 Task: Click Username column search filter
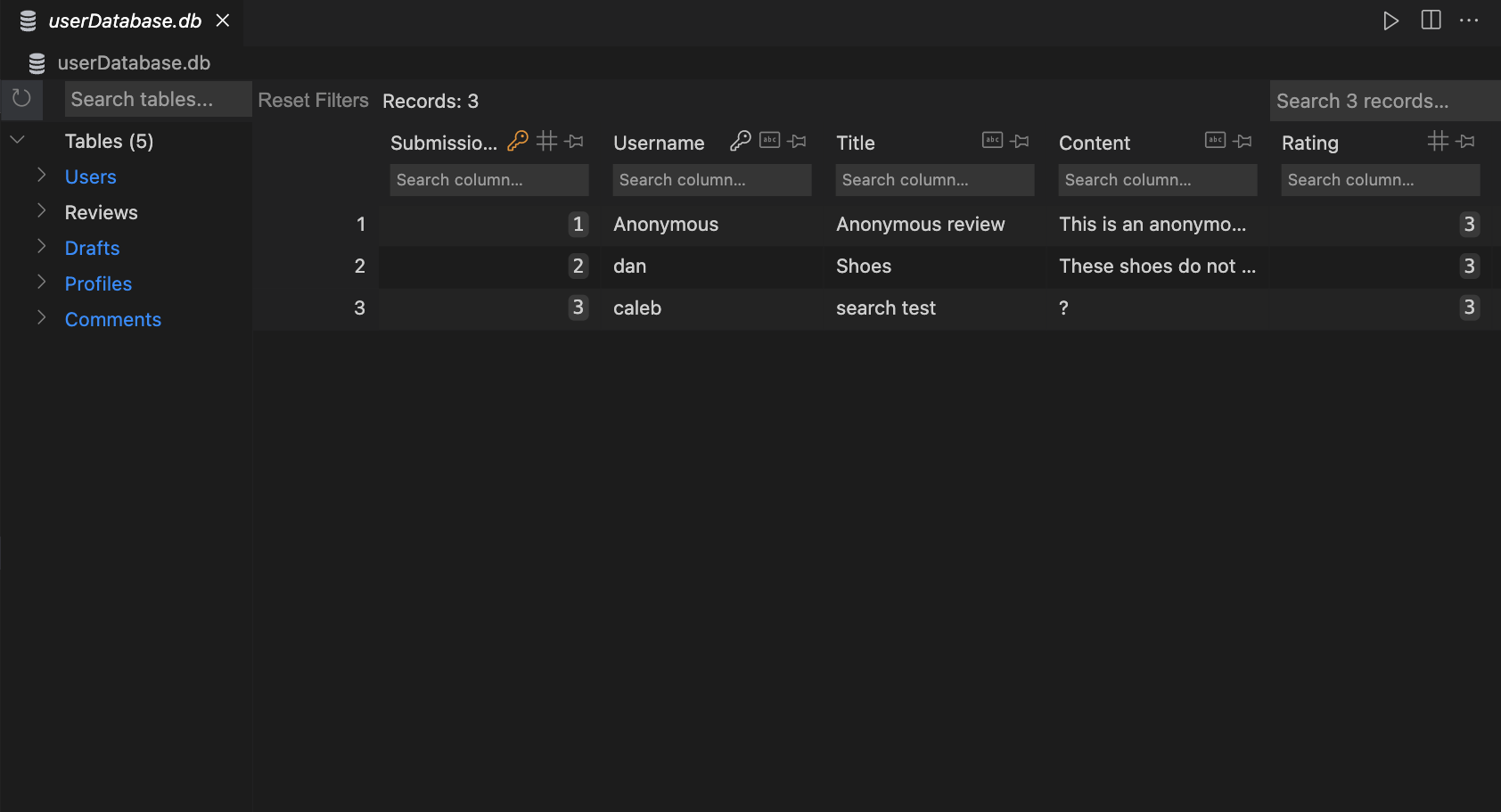712,179
